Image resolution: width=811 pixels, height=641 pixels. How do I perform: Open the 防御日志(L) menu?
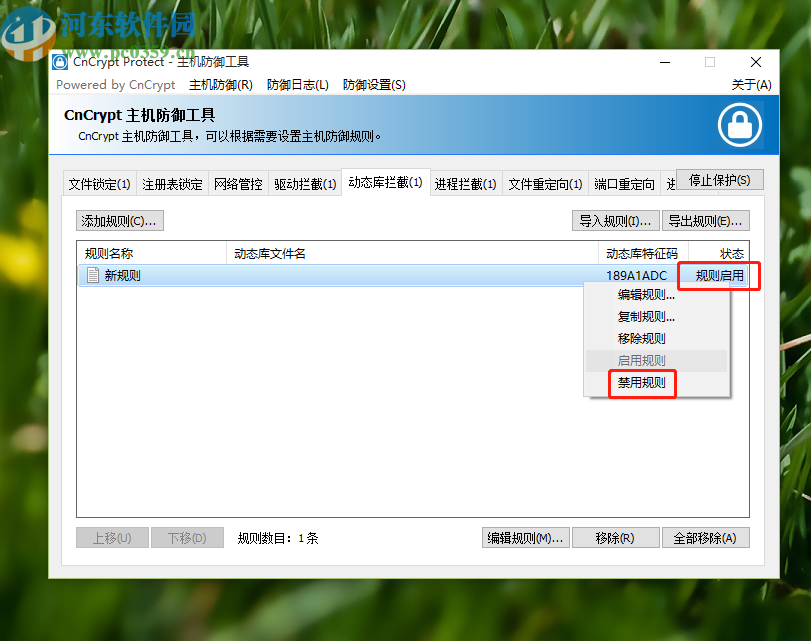(x=298, y=85)
